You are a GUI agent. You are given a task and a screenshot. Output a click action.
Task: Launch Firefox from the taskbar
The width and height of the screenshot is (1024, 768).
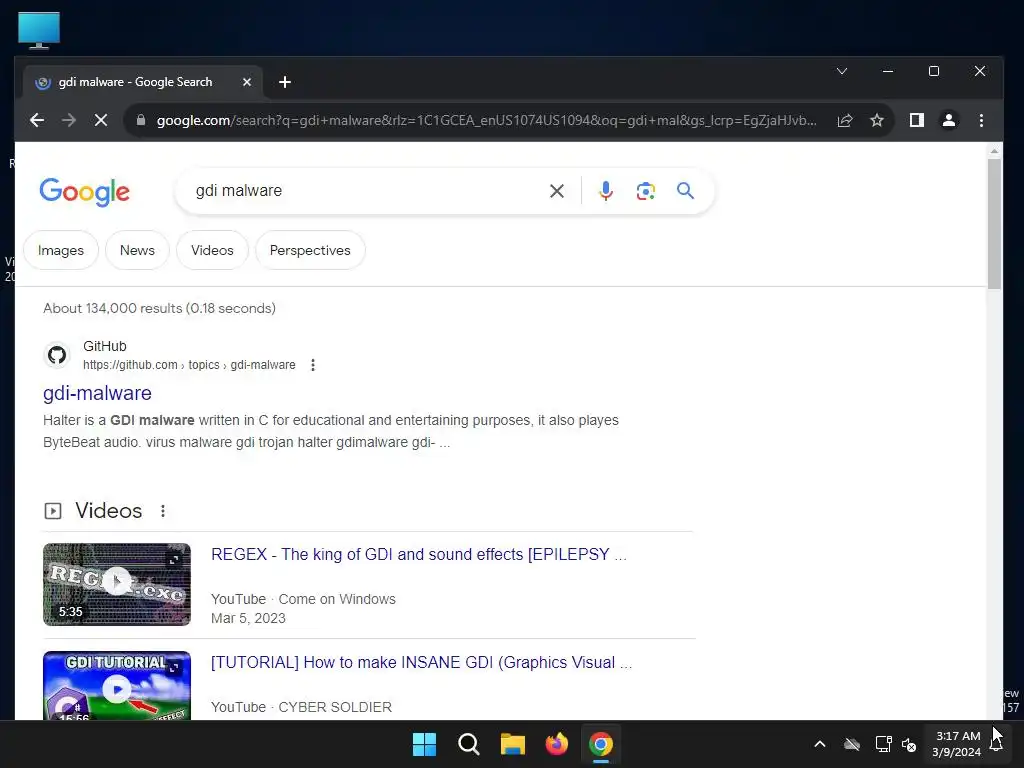(556, 744)
